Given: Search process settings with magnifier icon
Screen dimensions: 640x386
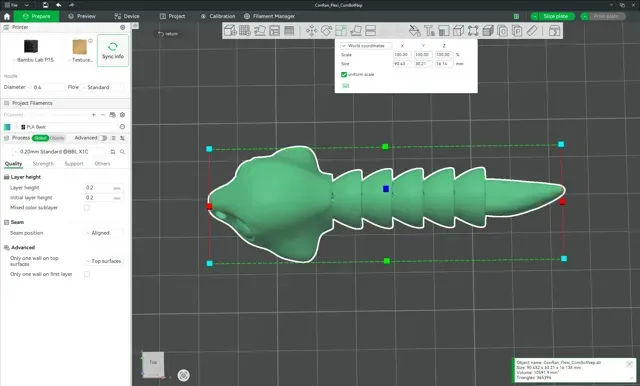Looking at the screenshot, I should (x=122, y=151).
